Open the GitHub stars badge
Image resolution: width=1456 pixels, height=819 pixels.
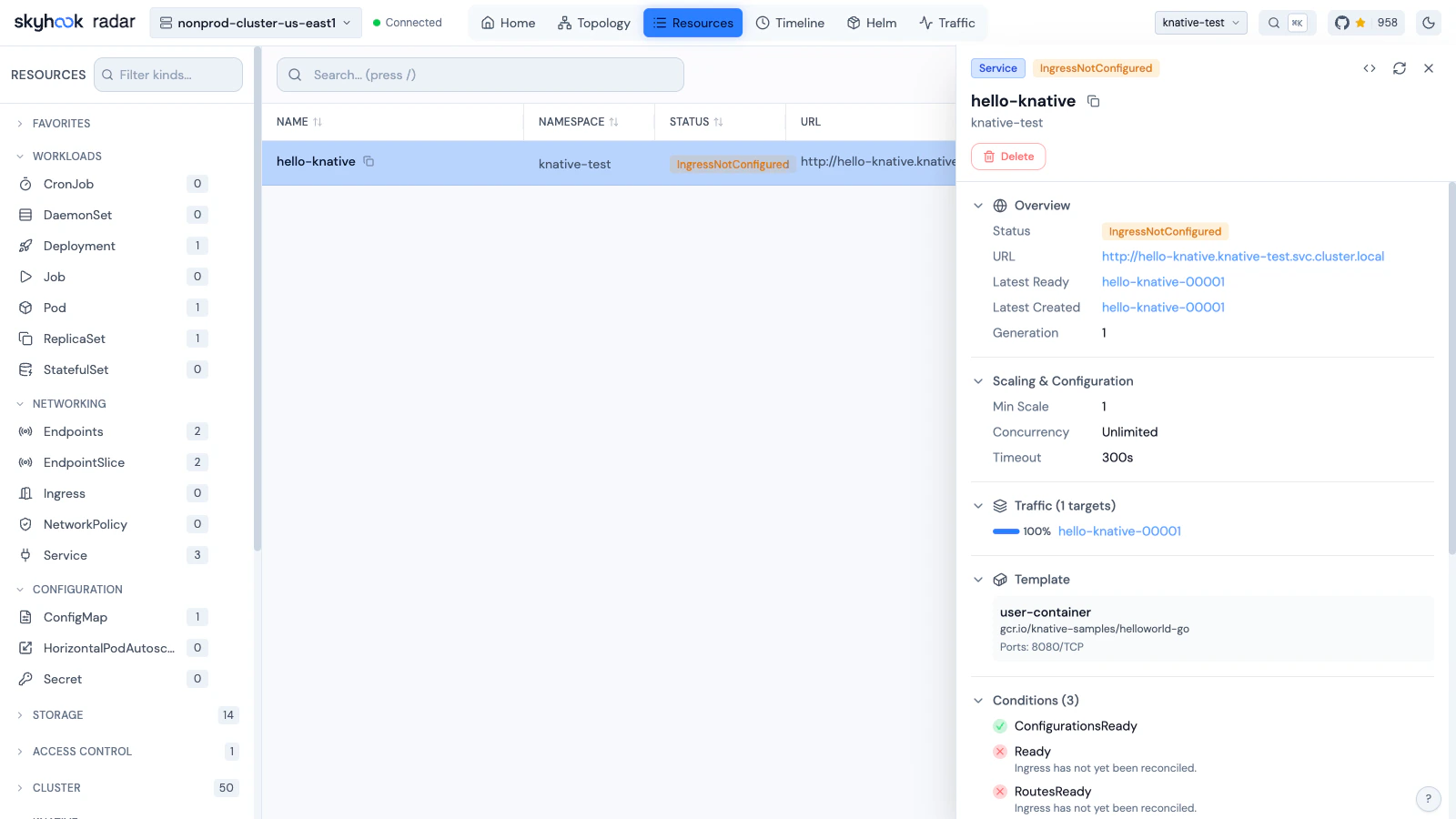point(1366,23)
